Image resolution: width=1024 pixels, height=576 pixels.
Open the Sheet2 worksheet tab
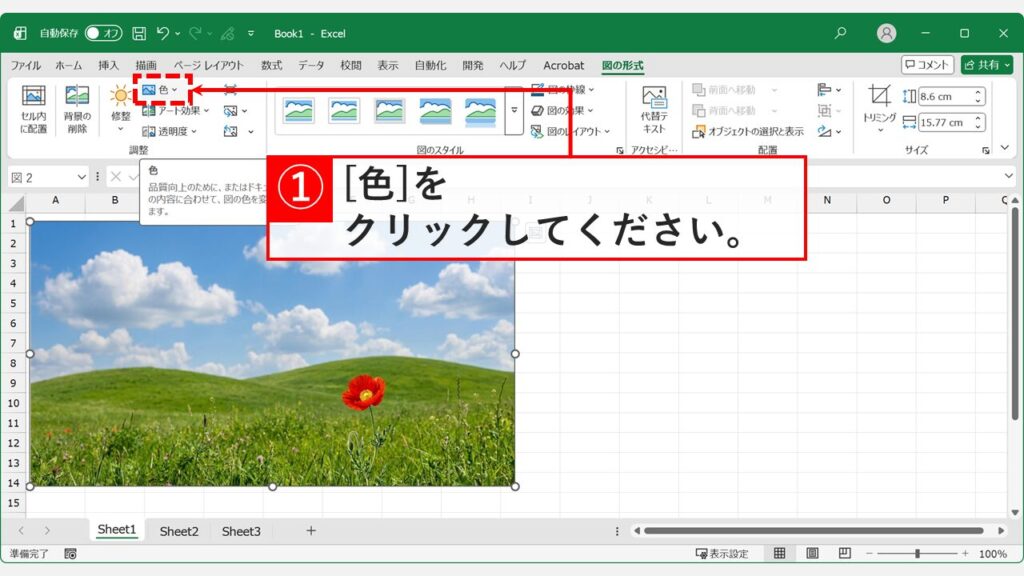(179, 532)
